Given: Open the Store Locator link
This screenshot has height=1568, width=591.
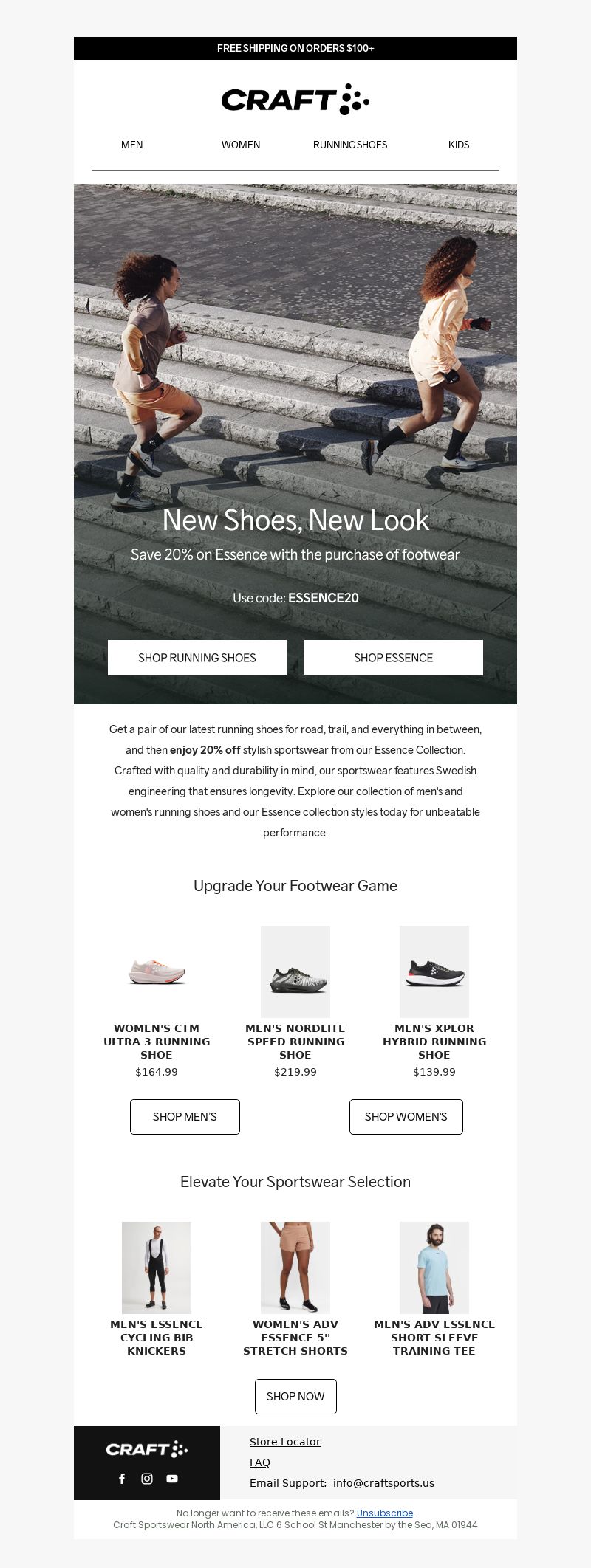Looking at the screenshot, I should coord(285,1442).
